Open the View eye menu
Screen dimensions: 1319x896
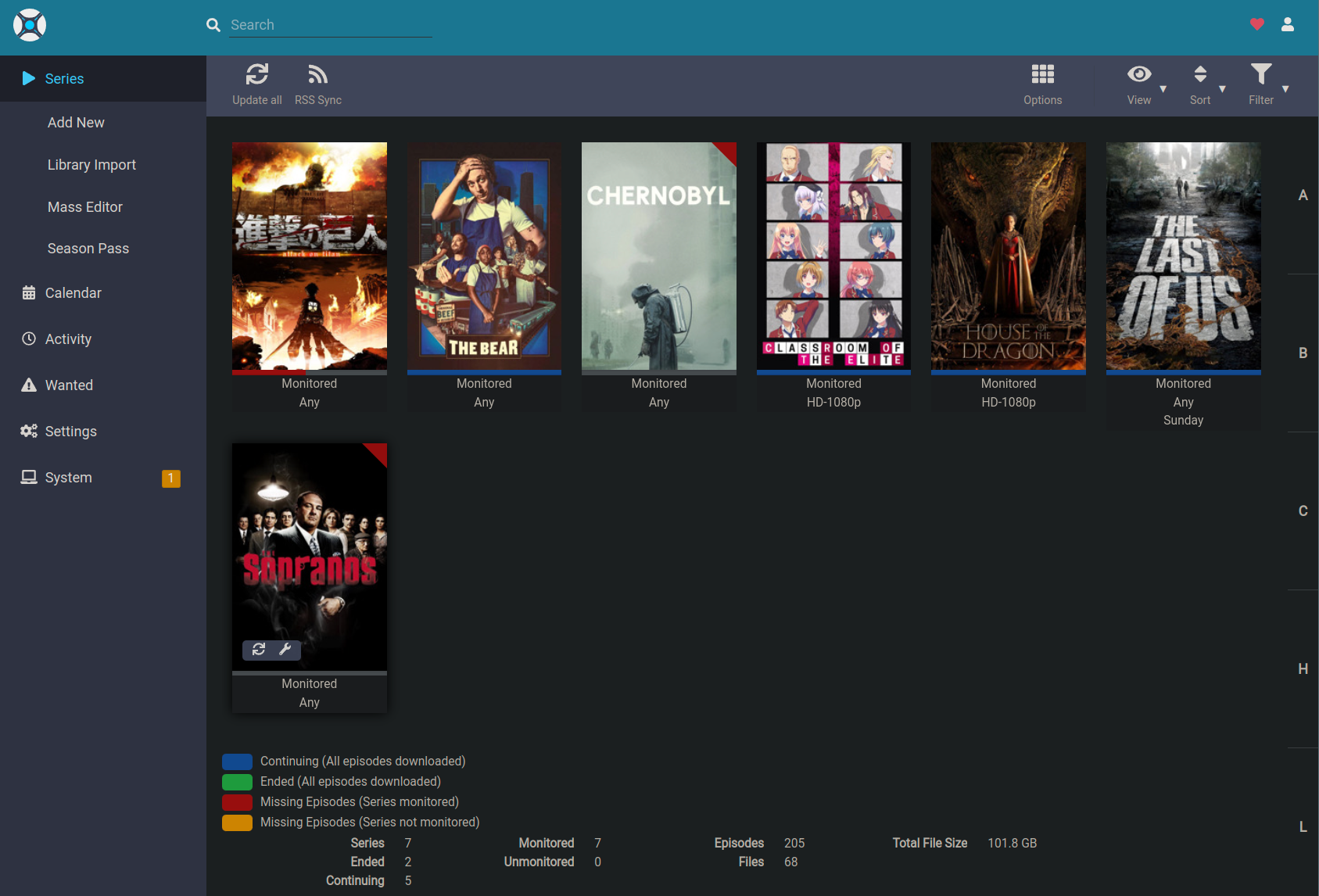tap(1139, 74)
